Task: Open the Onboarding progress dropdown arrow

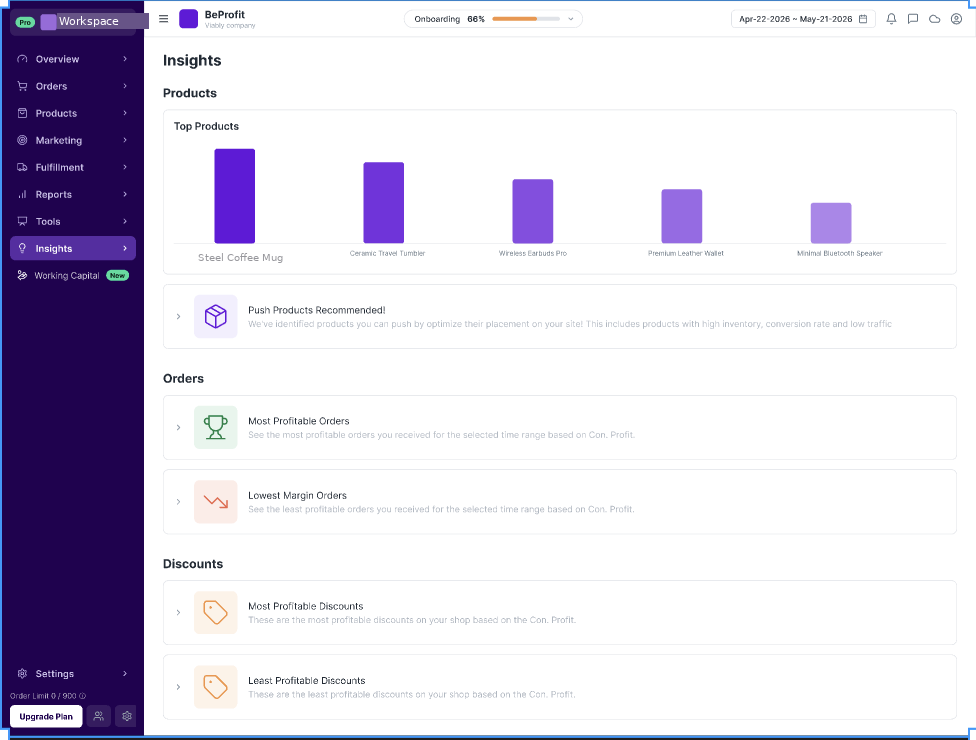Action: coord(571,19)
